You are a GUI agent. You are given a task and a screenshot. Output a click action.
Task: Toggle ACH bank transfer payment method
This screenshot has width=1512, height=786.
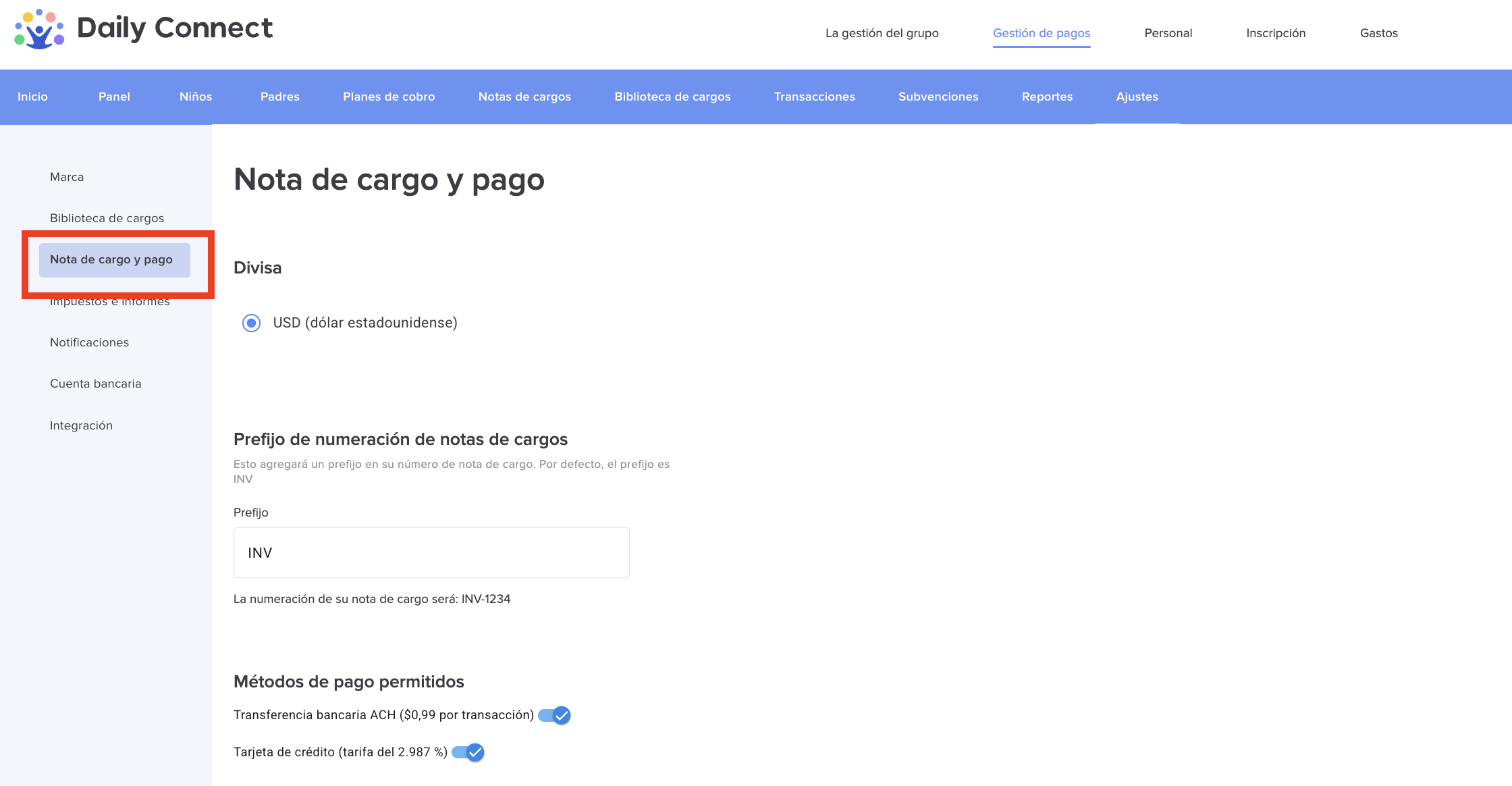click(555, 715)
